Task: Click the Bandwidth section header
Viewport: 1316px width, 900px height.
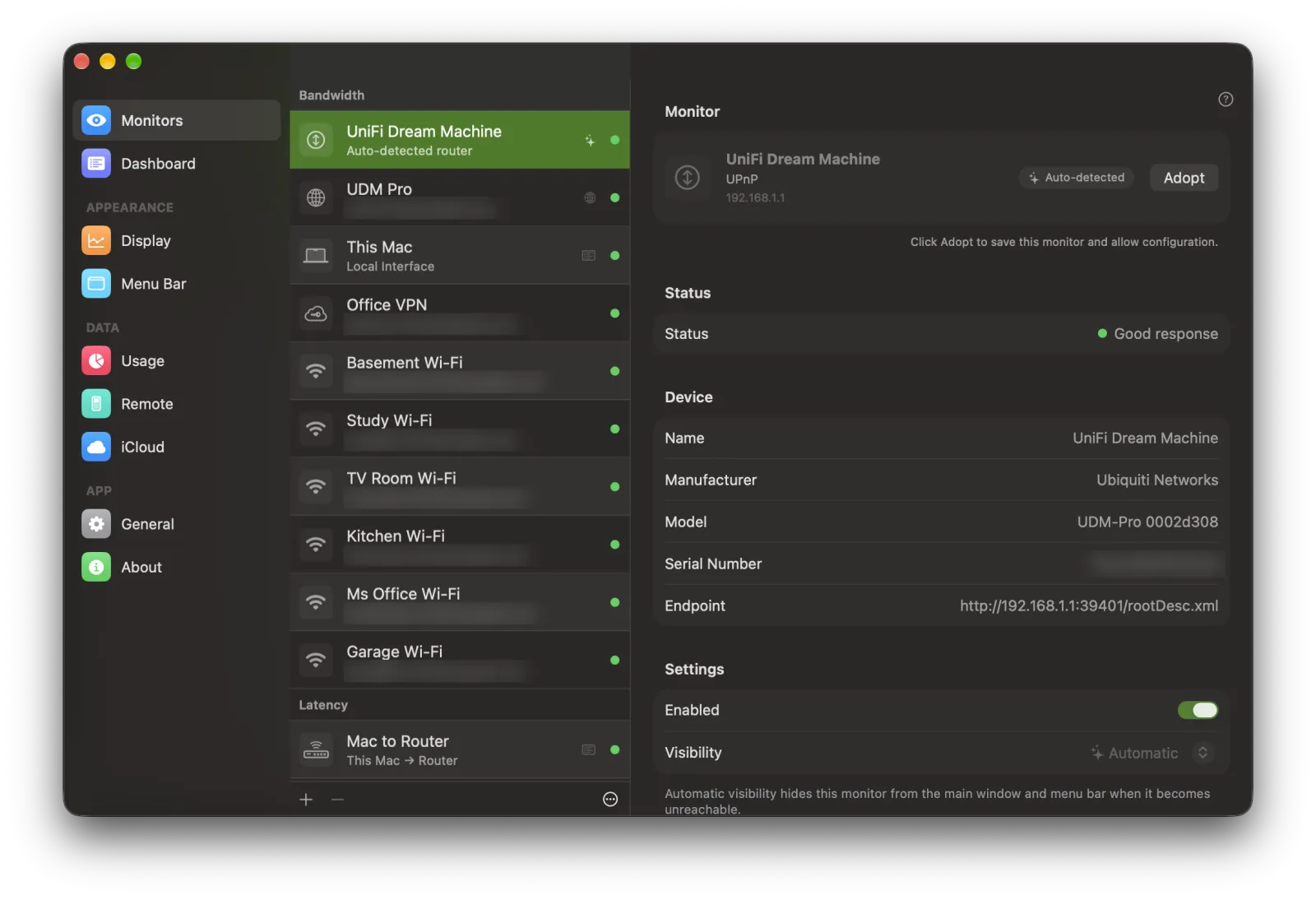Action: (331, 95)
